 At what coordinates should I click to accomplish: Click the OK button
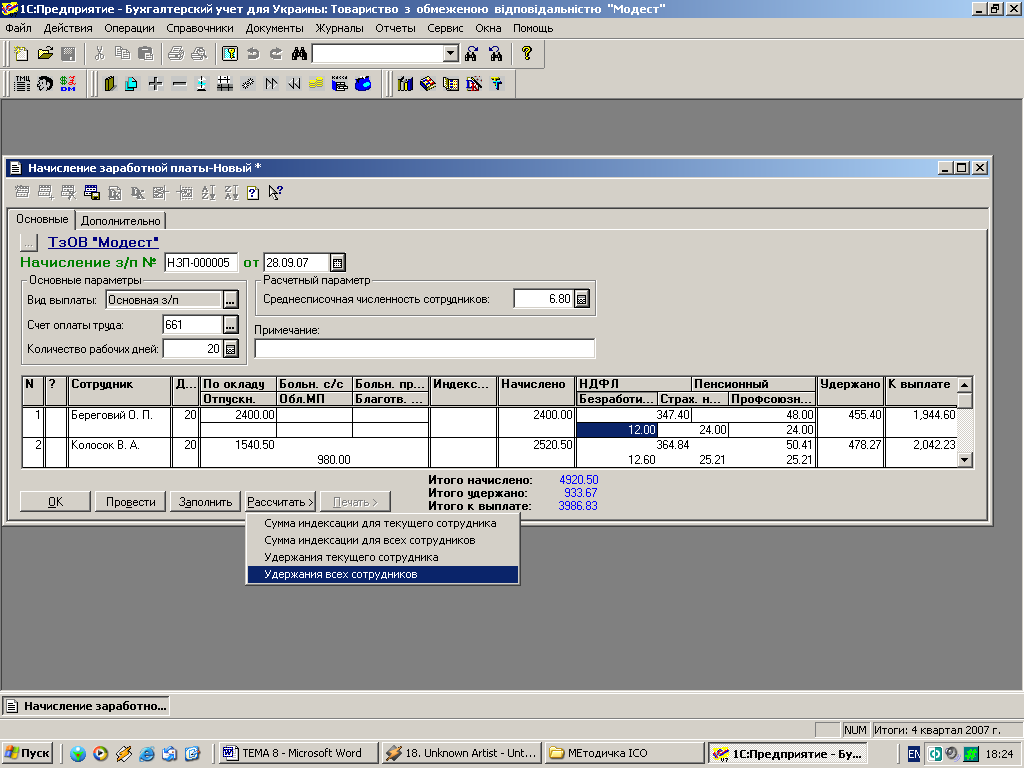tap(56, 502)
